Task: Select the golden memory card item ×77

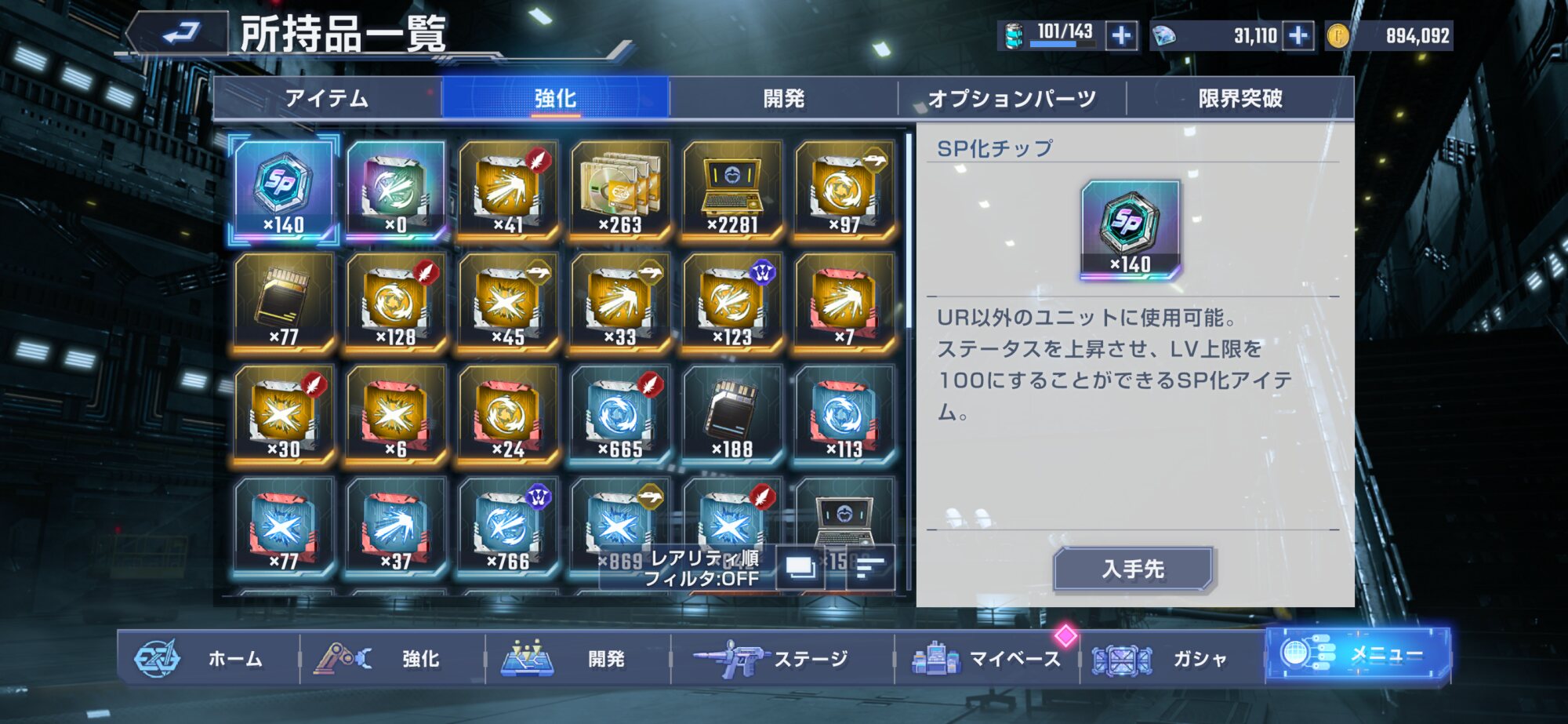Action: click(x=284, y=301)
